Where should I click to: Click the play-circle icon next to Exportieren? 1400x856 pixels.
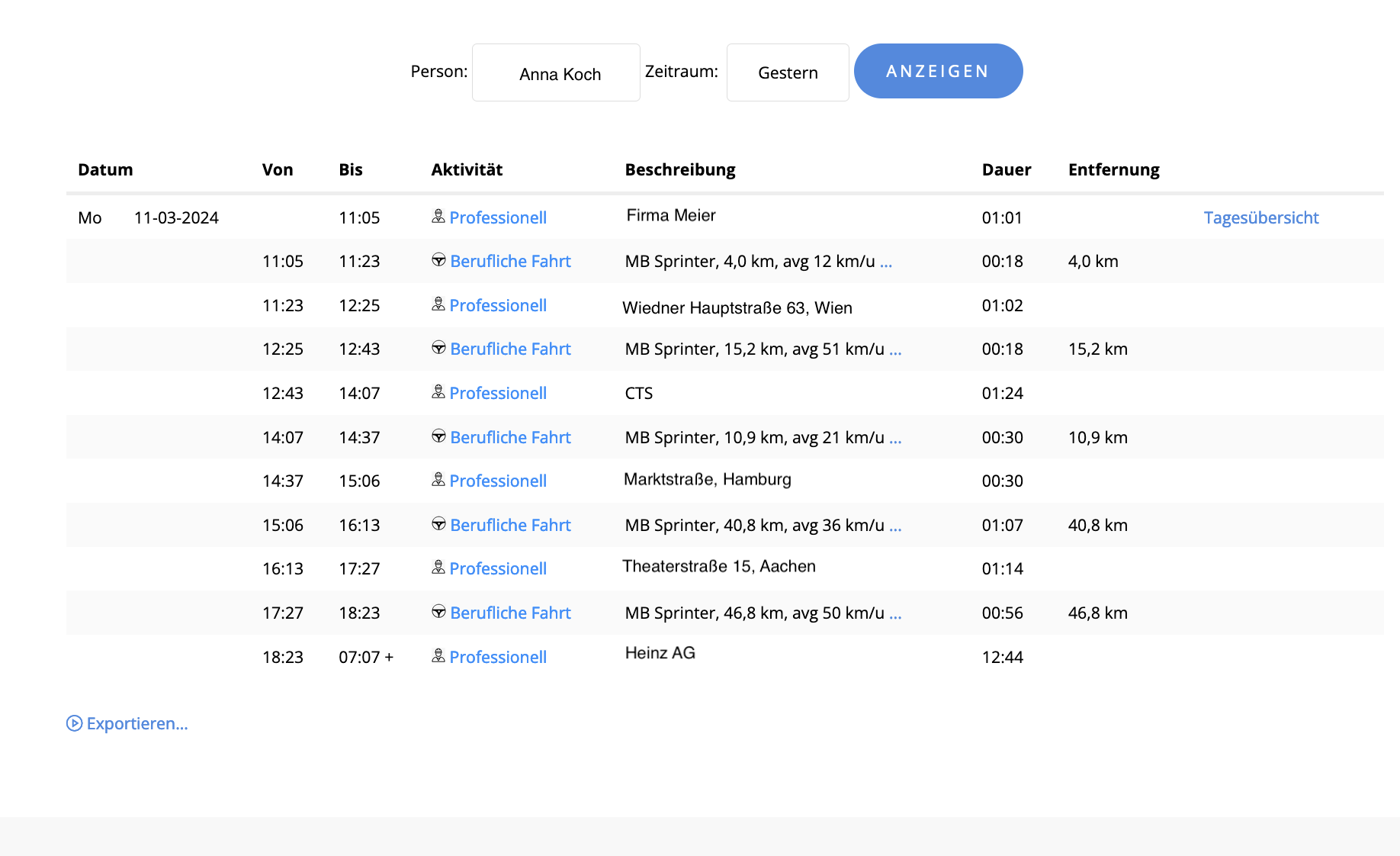74,723
